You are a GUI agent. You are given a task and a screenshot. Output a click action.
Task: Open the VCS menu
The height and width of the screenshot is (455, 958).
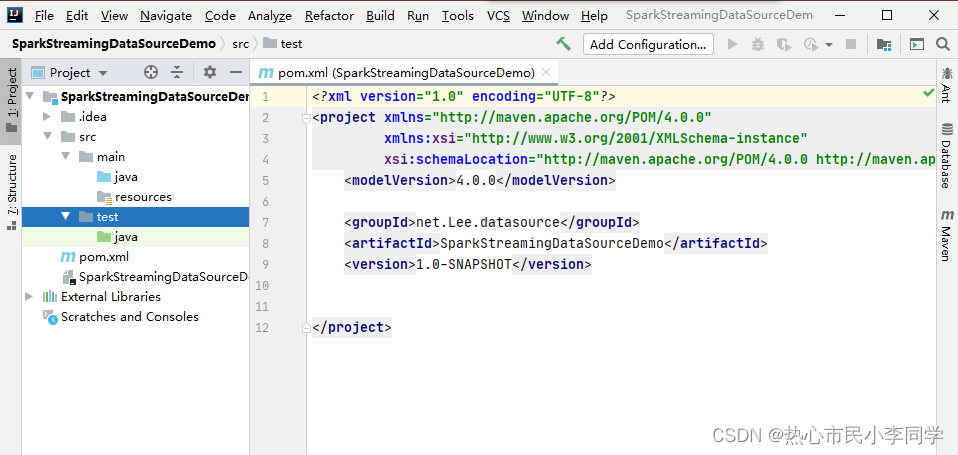coord(499,16)
